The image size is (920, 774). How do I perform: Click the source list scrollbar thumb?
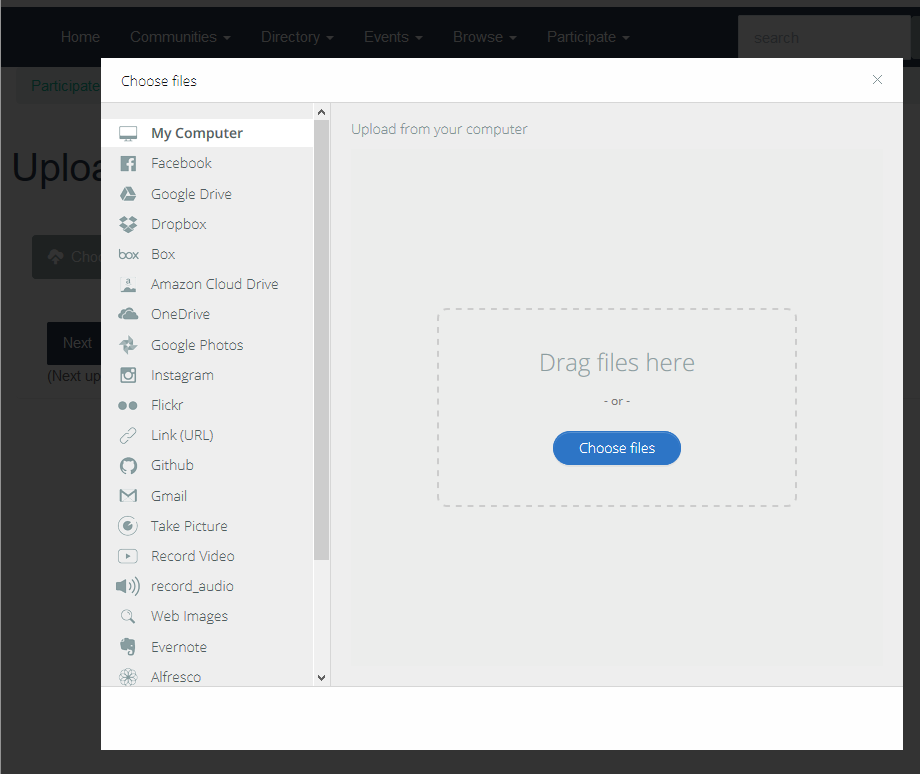coord(321,340)
